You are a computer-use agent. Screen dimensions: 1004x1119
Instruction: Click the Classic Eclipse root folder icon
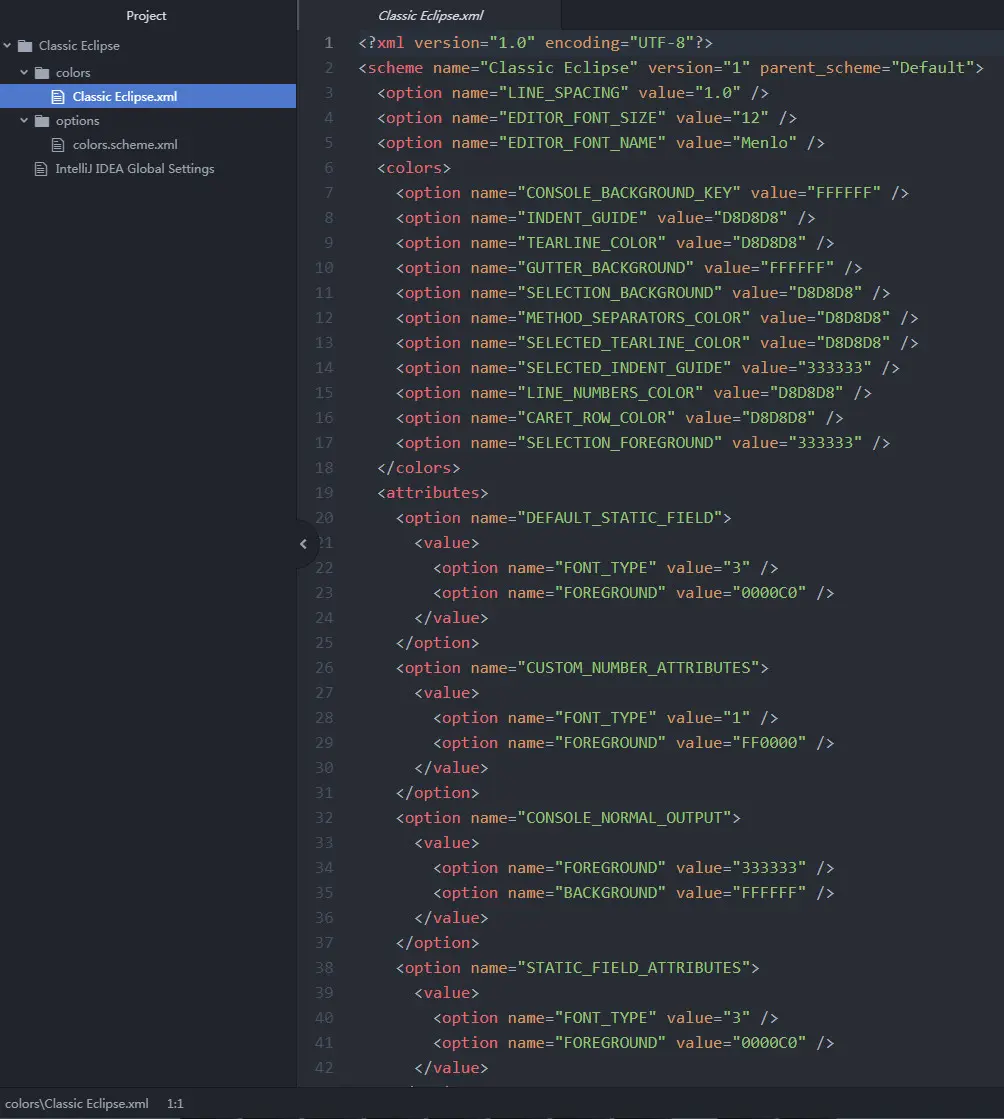[x=26, y=46]
